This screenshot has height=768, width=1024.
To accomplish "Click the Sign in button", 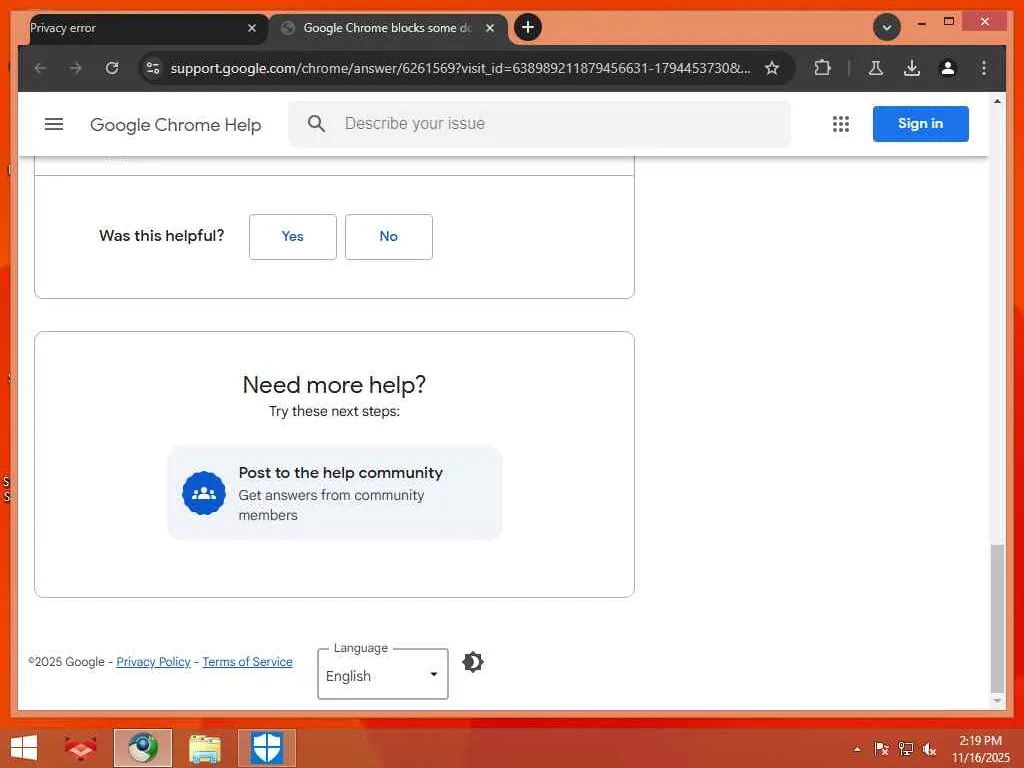I will (920, 123).
